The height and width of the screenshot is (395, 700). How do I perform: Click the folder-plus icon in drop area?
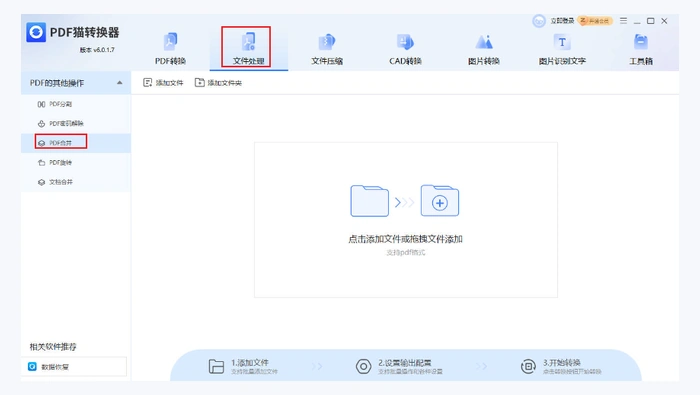click(440, 201)
